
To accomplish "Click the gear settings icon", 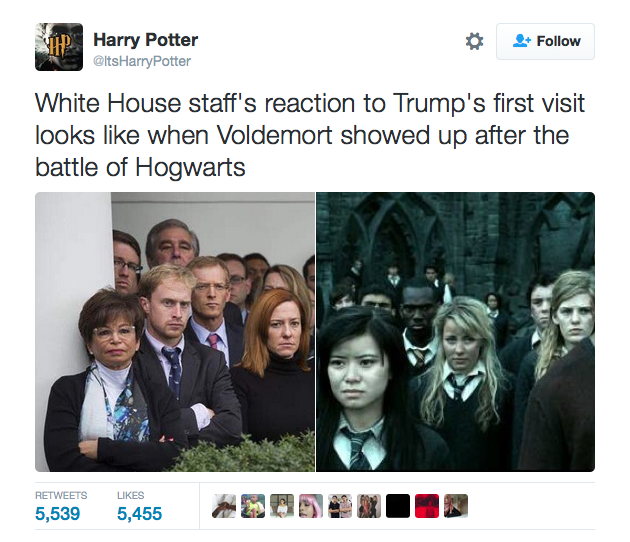I will pos(474,41).
